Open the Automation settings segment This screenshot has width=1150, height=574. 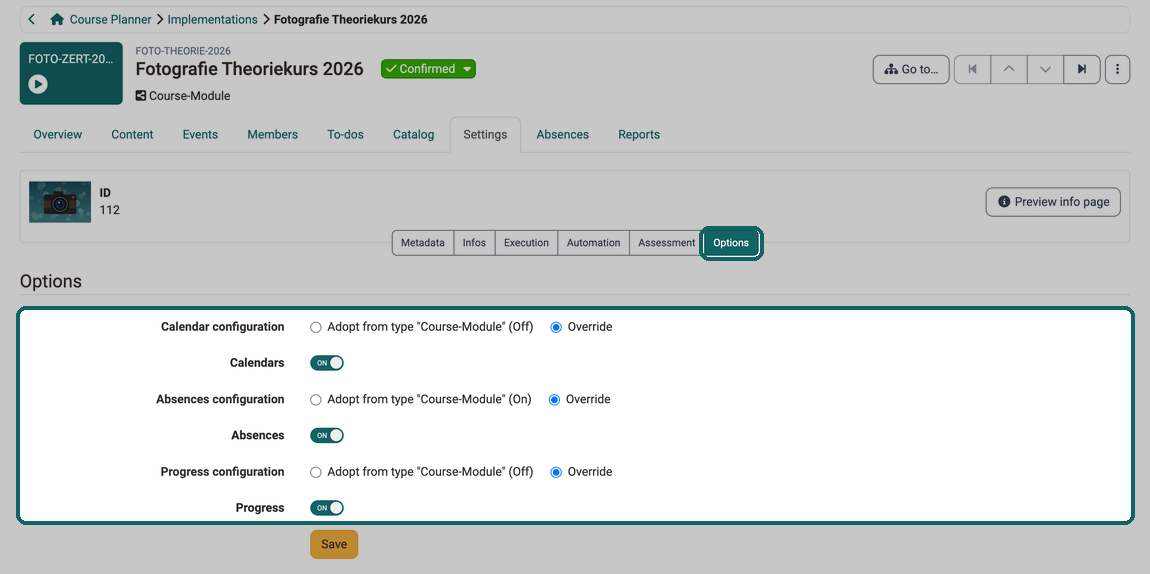click(594, 243)
